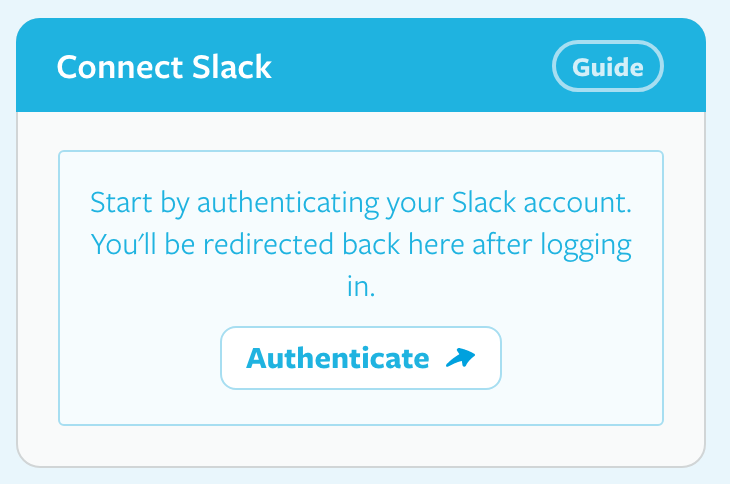Click the white card area below the box
The height and width of the screenshot is (484, 730).
click(x=360, y=445)
